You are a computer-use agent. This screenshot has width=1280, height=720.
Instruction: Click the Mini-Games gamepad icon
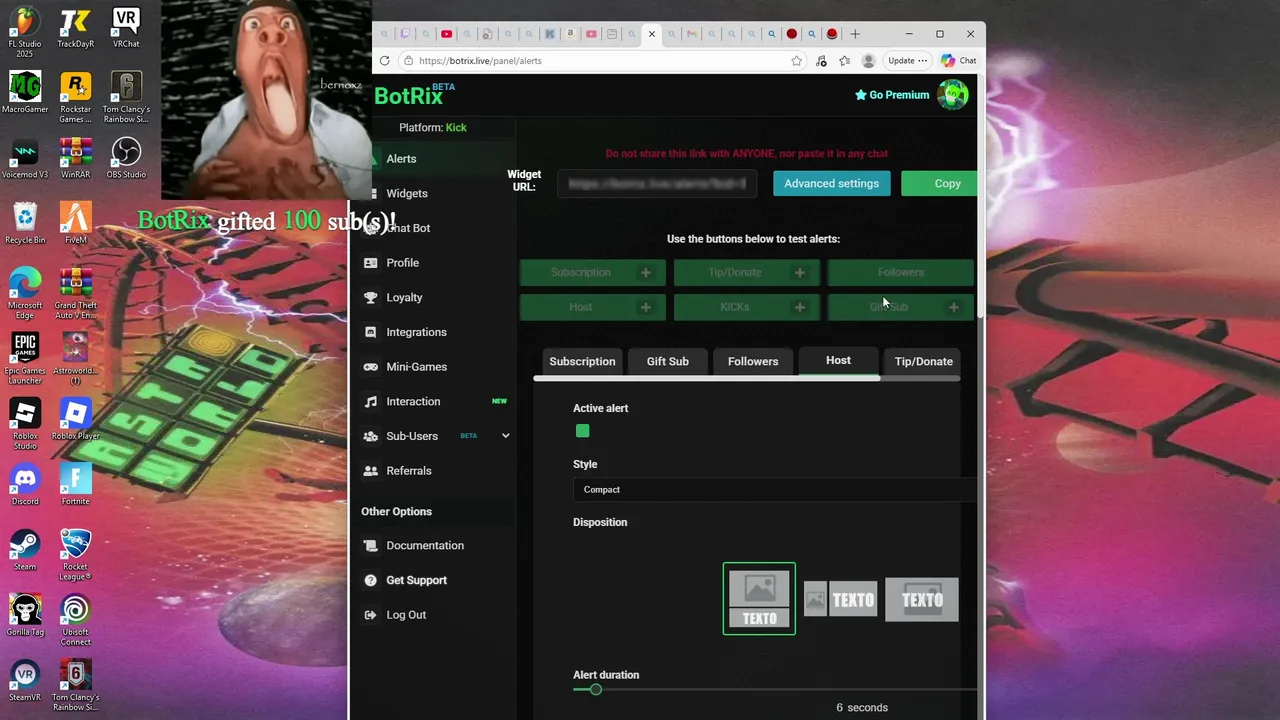coord(371,367)
